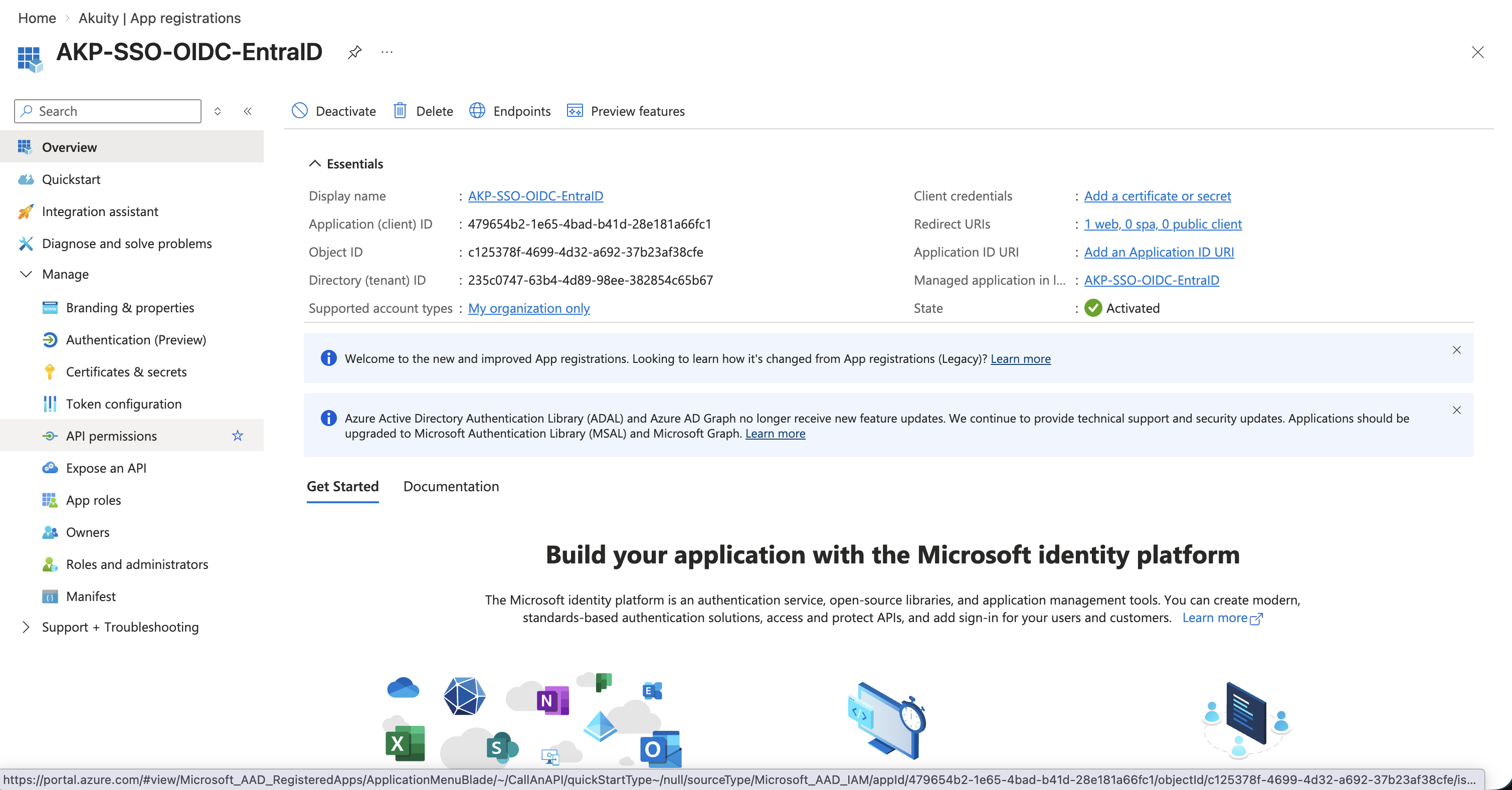Screen dimensions: 1512x790
Task: Click the Manifest icon
Action: 50,597
